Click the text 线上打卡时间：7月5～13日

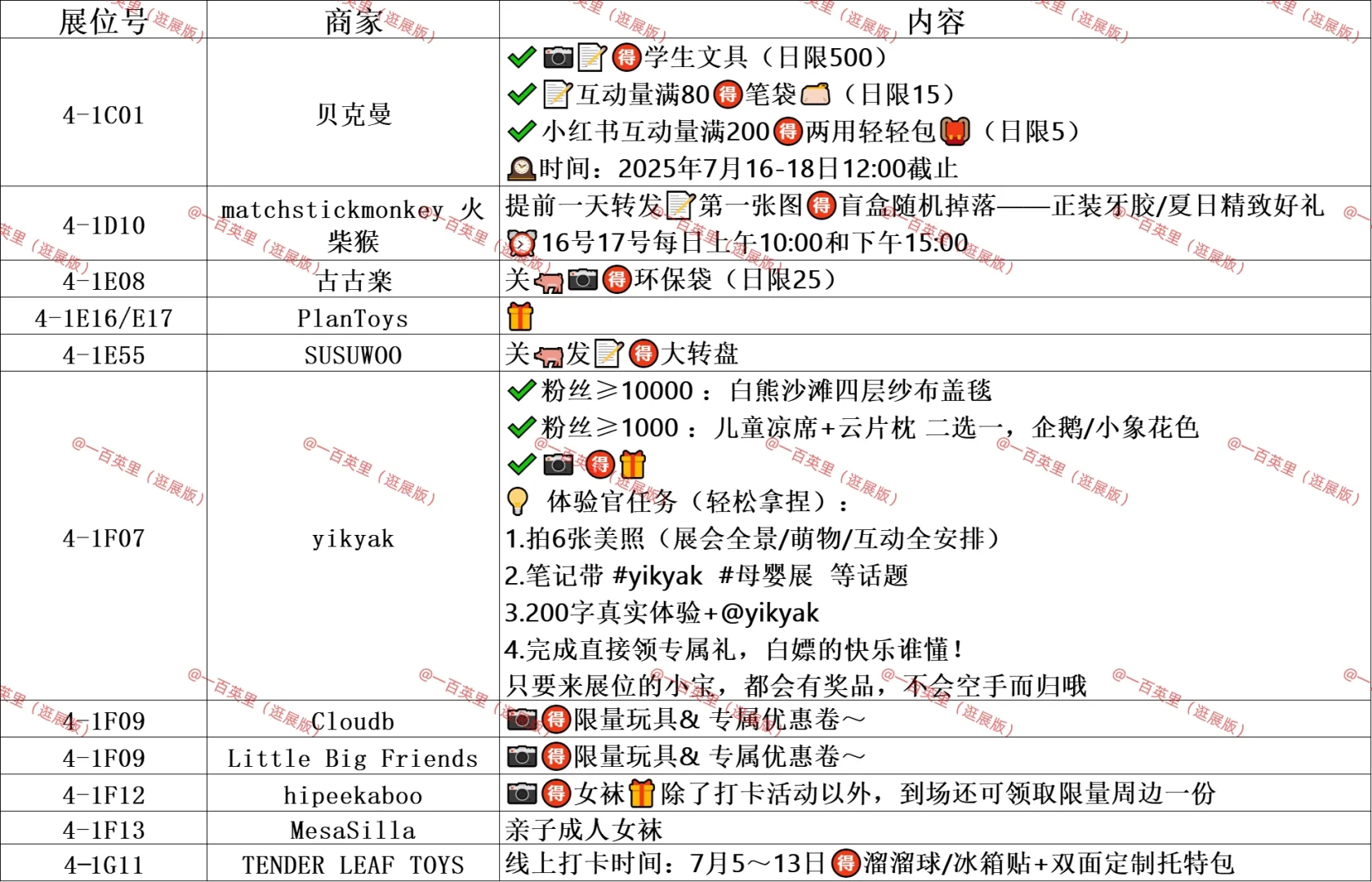[x=666, y=863]
